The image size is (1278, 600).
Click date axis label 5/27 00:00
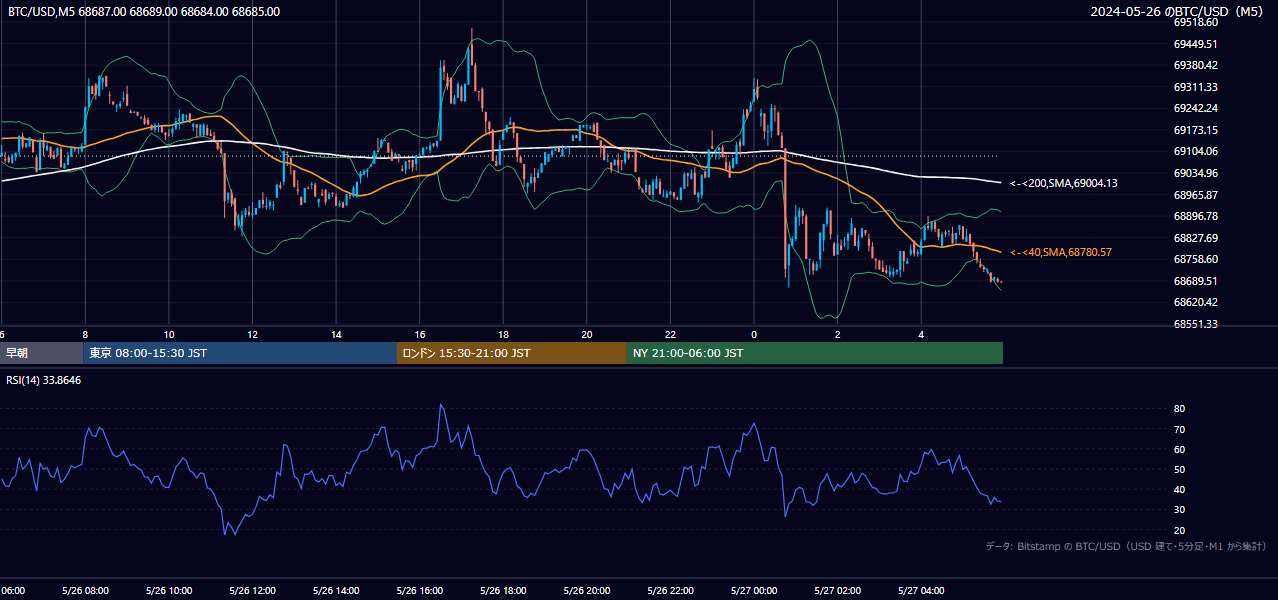(x=754, y=591)
